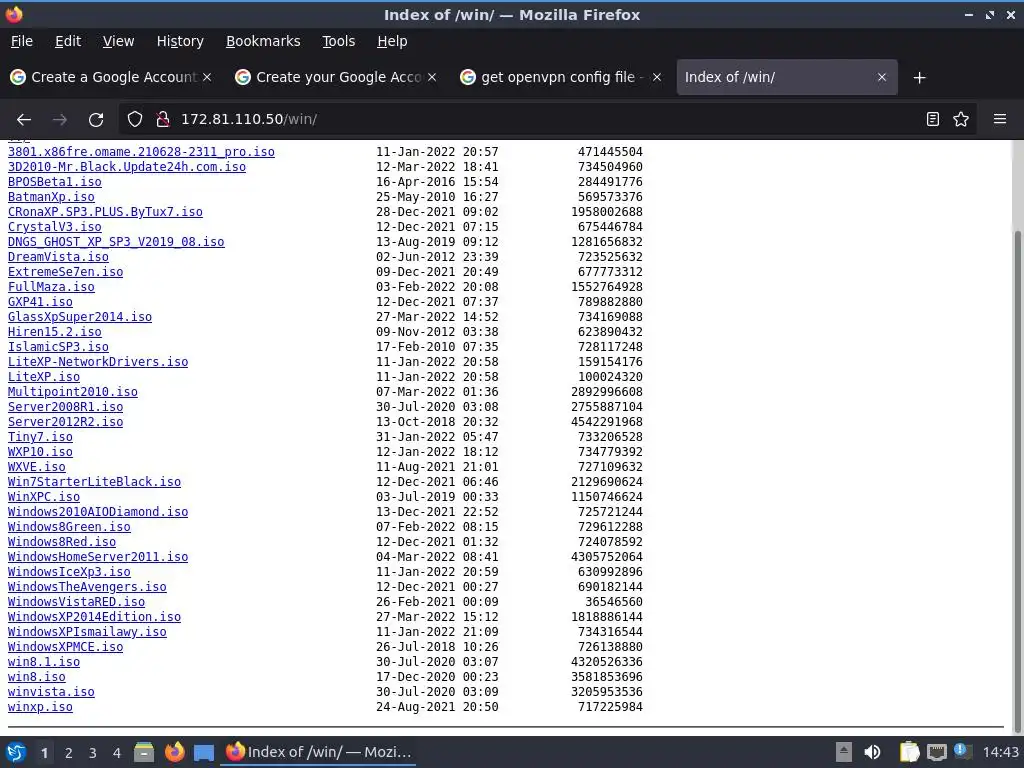The width and height of the screenshot is (1024, 768).
Task: Switch to the 'Create a Google Account' tab
Action: pos(112,77)
